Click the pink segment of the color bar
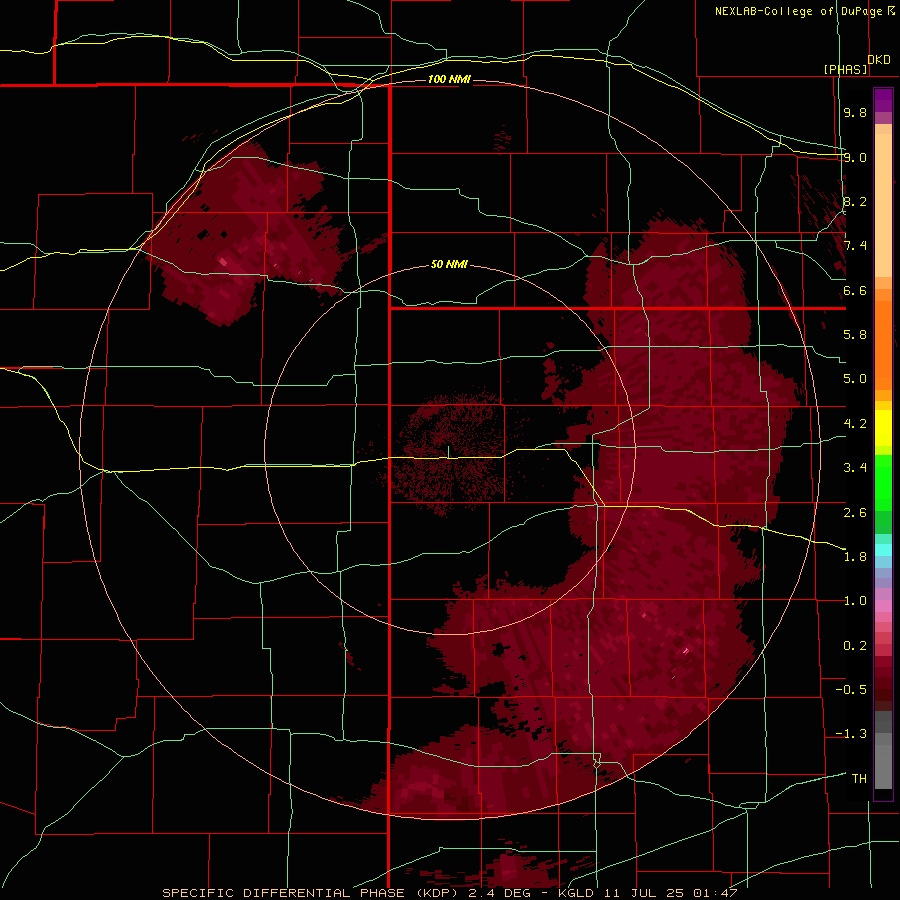The height and width of the screenshot is (900, 900). 883,606
